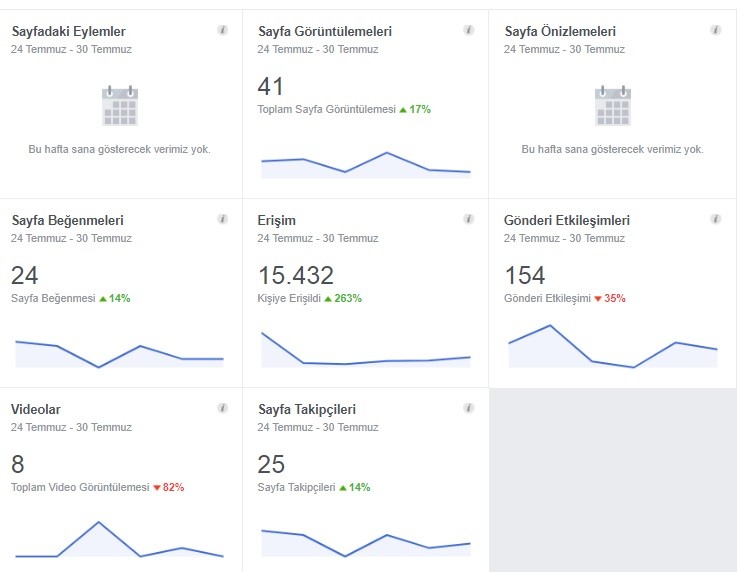This screenshot has height=572, width=740.
Task: Open the Erişim card title
Action: pyautogui.click(x=277, y=220)
